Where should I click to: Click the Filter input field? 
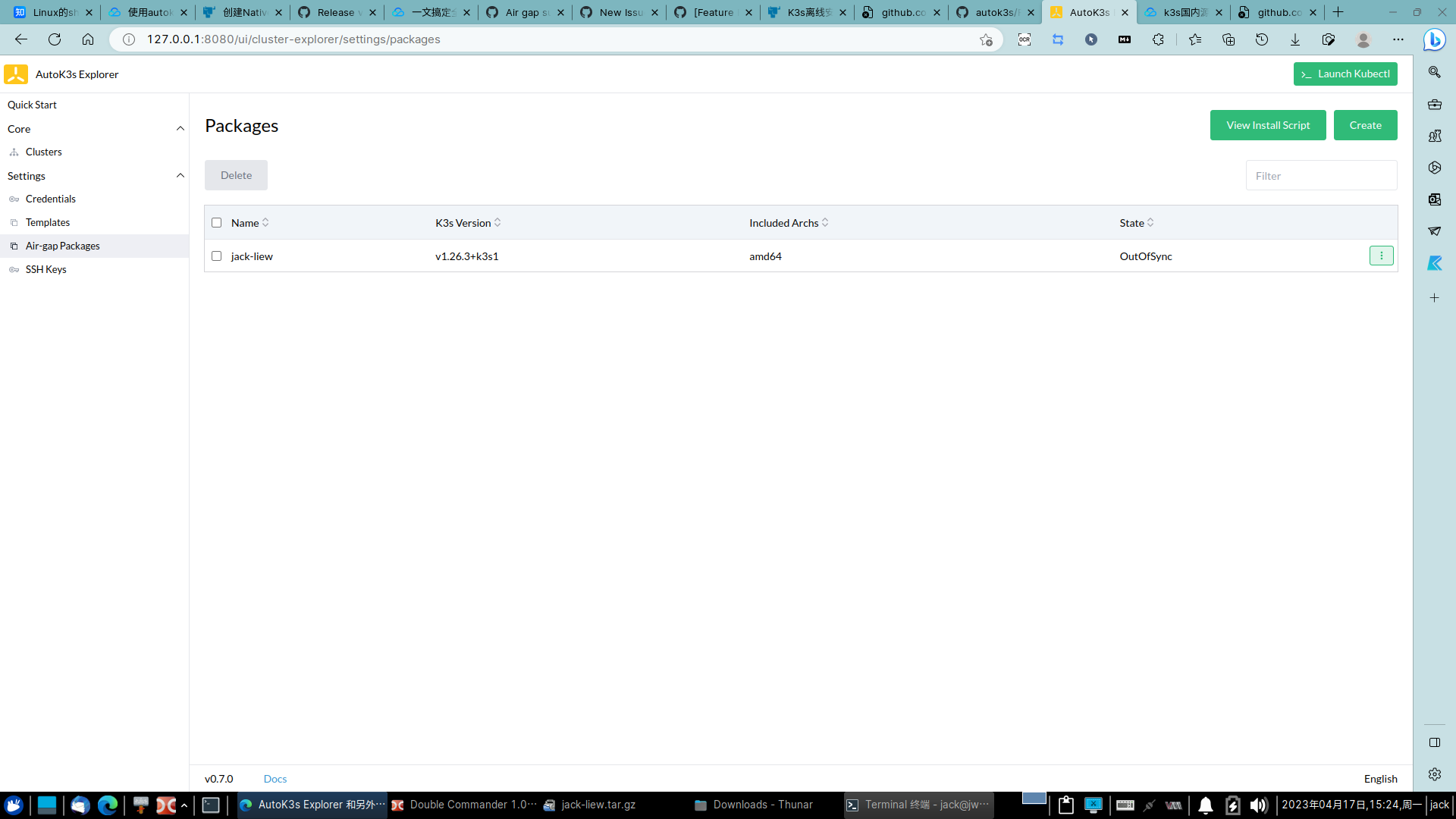[1321, 175]
